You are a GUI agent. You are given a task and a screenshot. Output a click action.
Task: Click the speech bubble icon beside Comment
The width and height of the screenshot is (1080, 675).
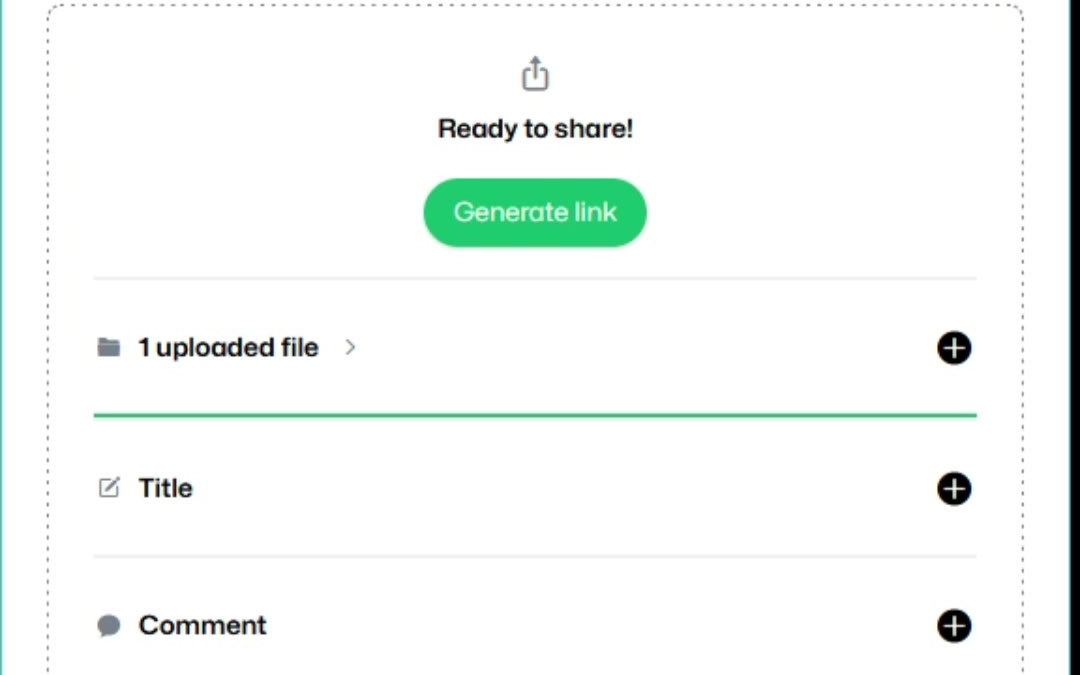109,626
